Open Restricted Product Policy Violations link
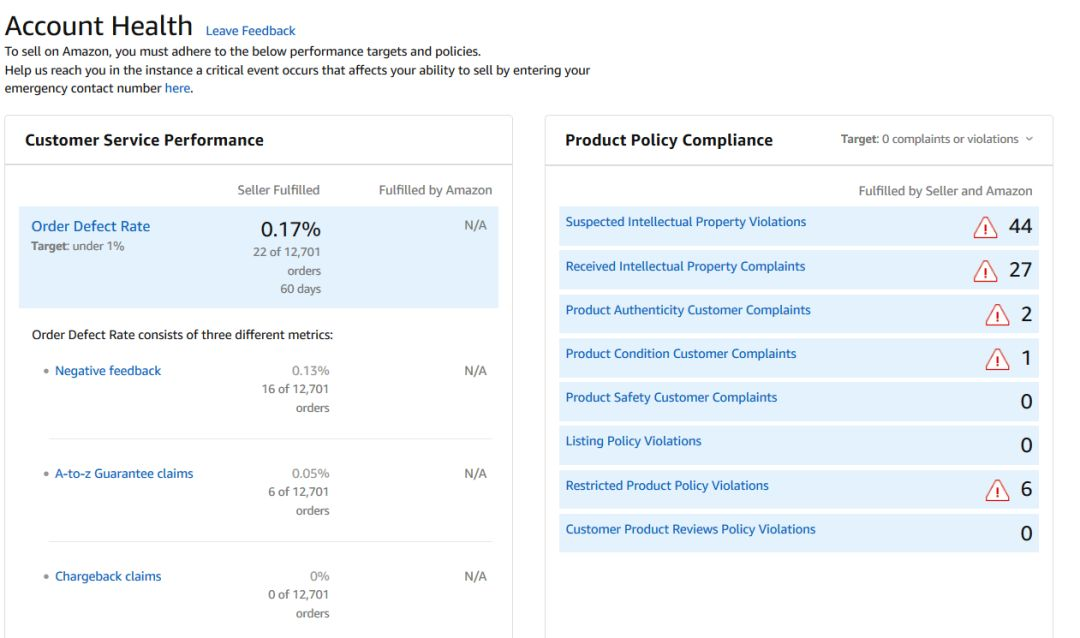This screenshot has height=638, width=1080. point(667,486)
